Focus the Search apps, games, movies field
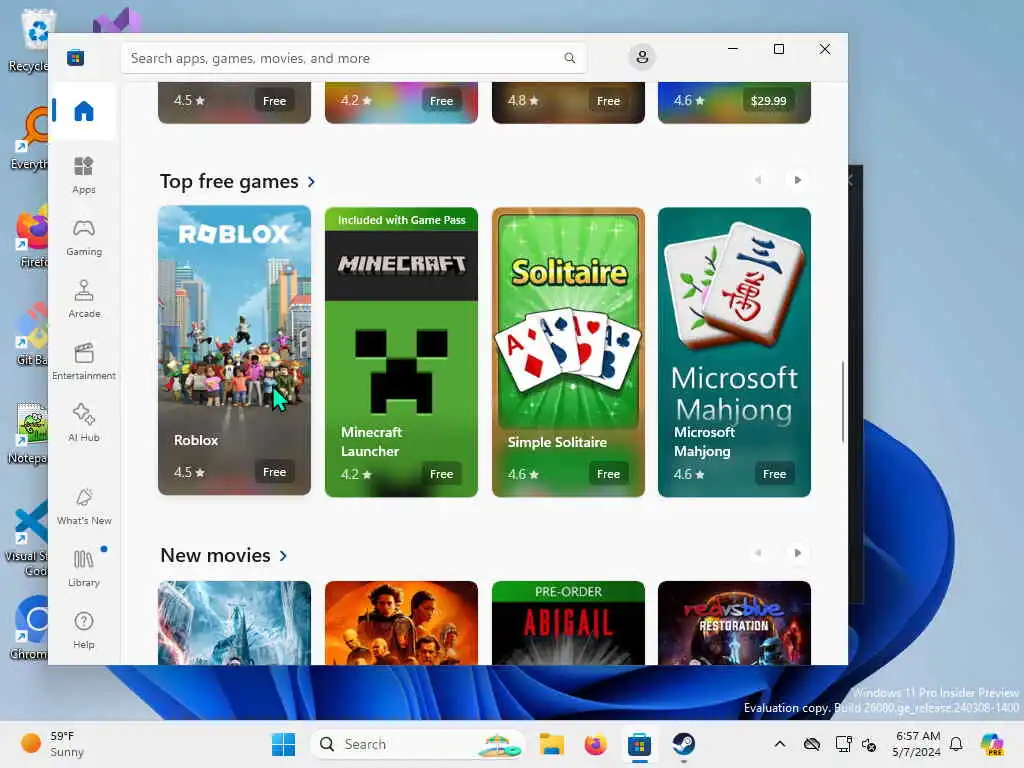Viewport: 1024px width, 768px height. coord(353,58)
